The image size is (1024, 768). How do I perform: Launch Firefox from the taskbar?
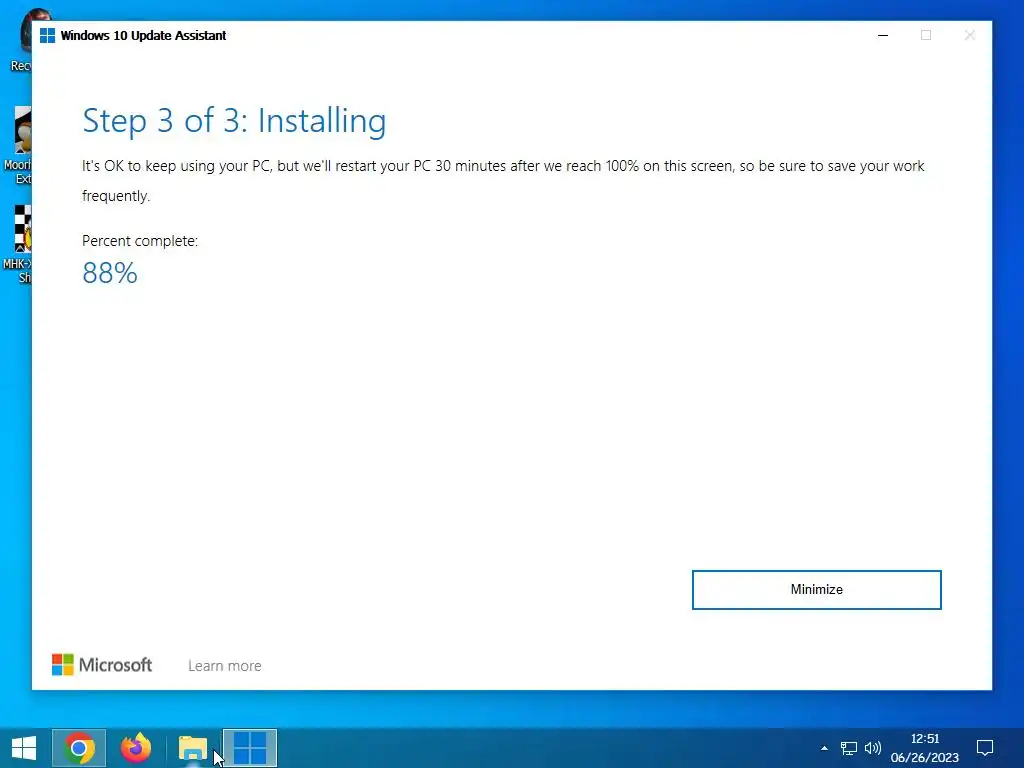coord(136,748)
